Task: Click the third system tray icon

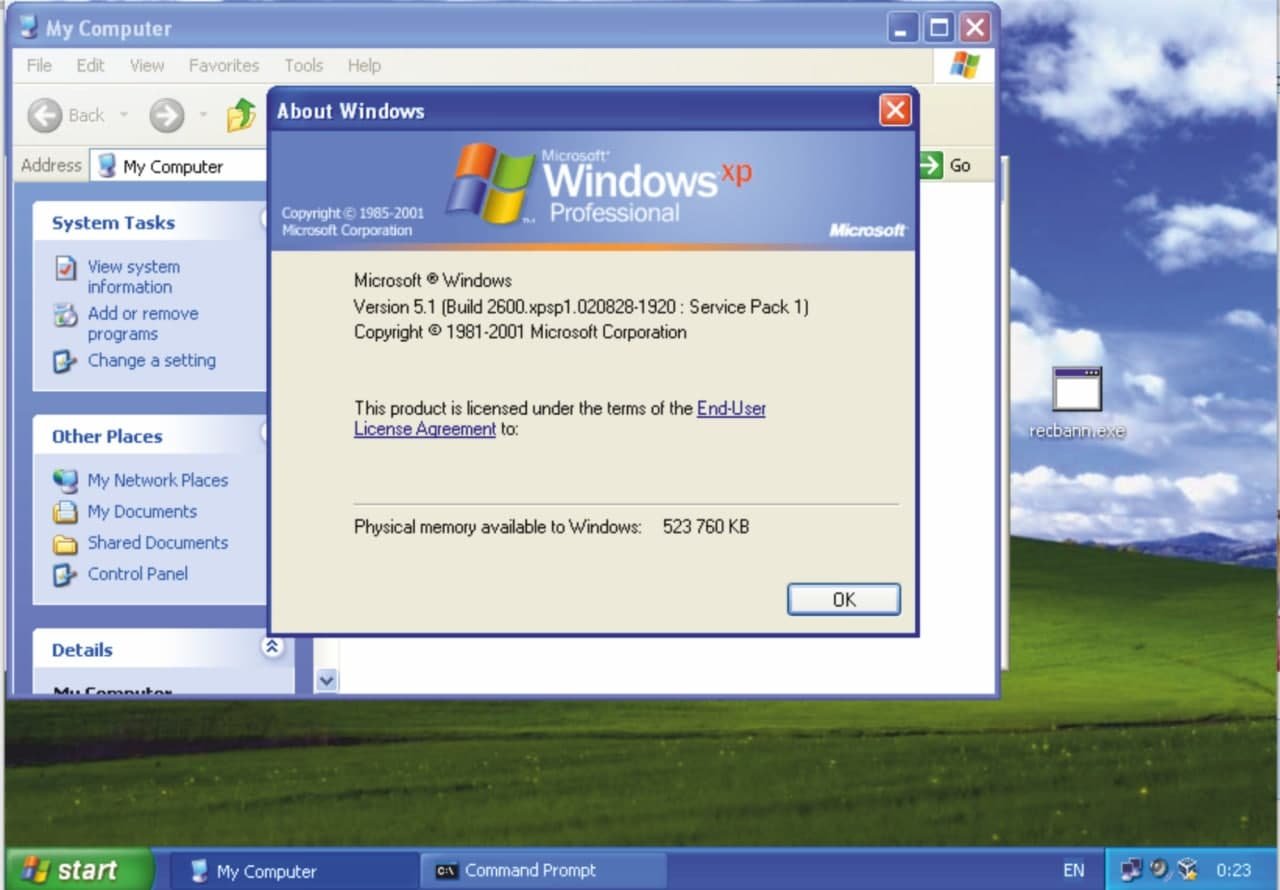Action: 1187,869
